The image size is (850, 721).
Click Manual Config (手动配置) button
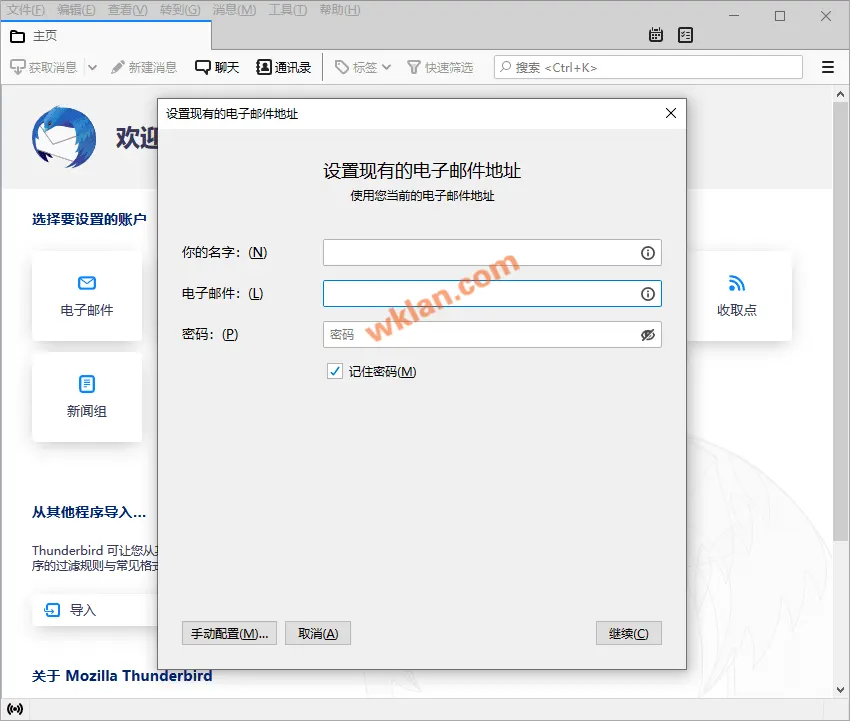(x=229, y=633)
